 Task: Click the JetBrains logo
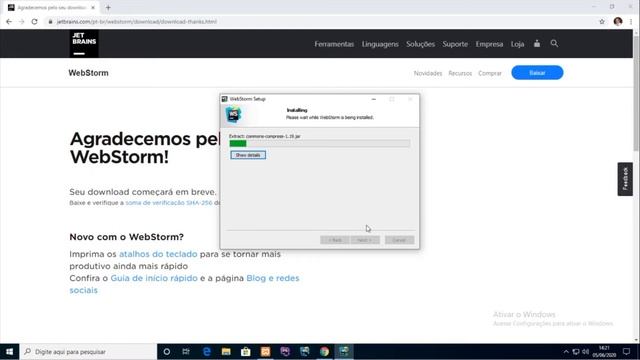coord(84,43)
